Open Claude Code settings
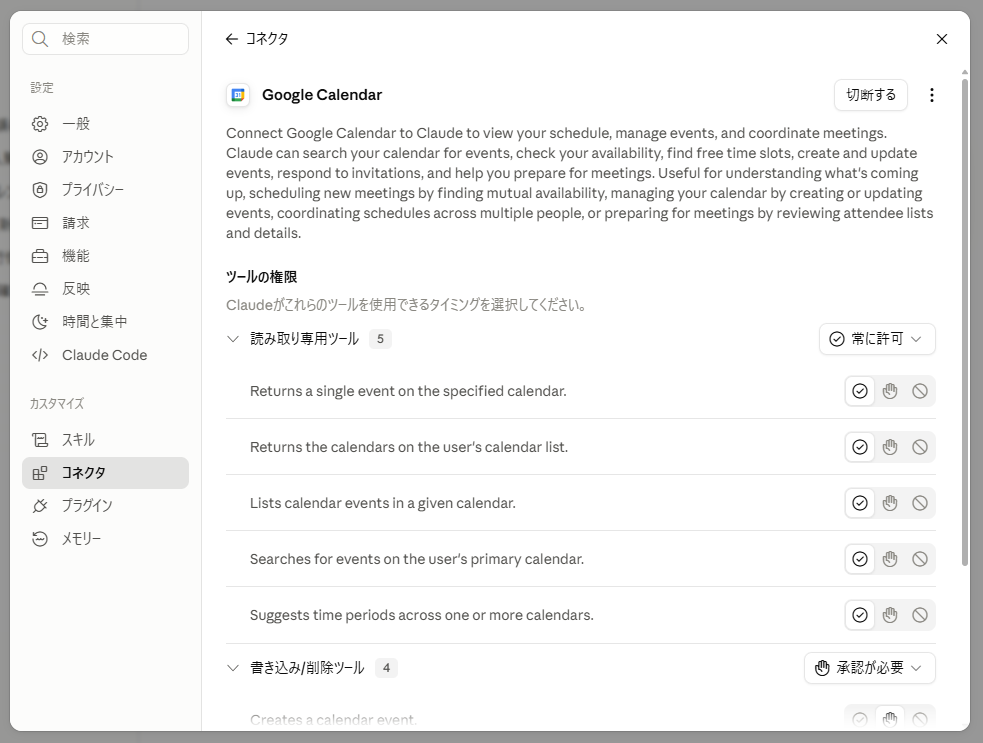 click(x=105, y=355)
